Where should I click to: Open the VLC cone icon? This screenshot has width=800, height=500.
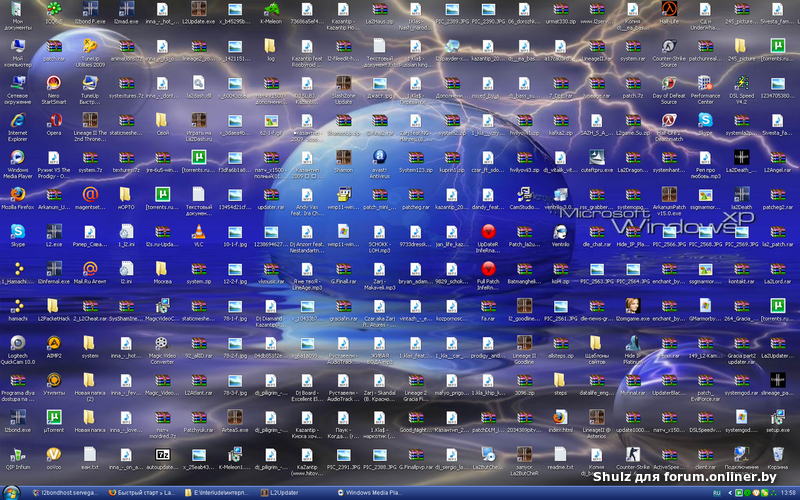[198, 232]
